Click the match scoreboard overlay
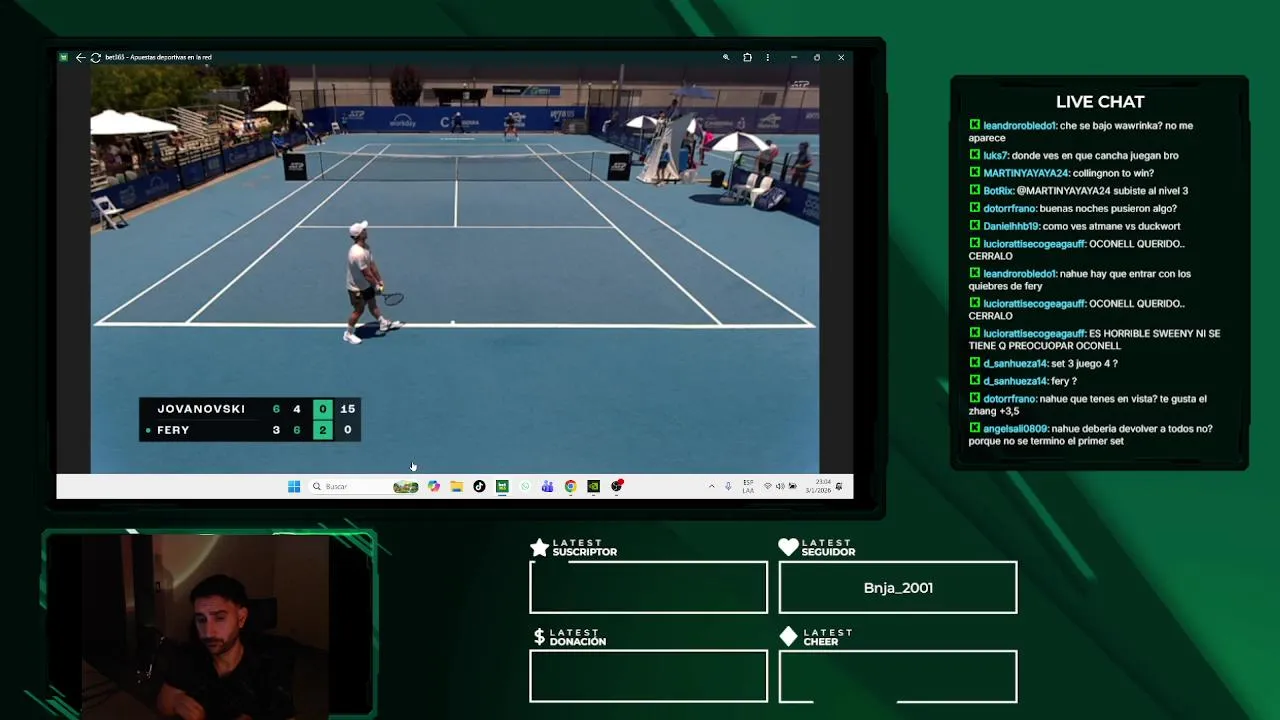 250,419
